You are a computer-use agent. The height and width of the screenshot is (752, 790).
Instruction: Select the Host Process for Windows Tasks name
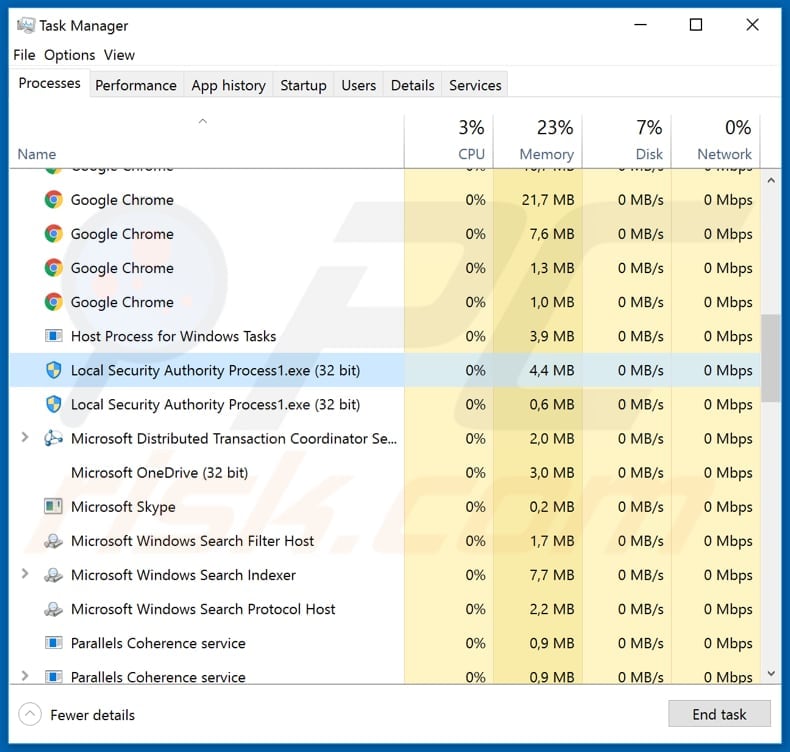pyautogui.click(x=173, y=336)
